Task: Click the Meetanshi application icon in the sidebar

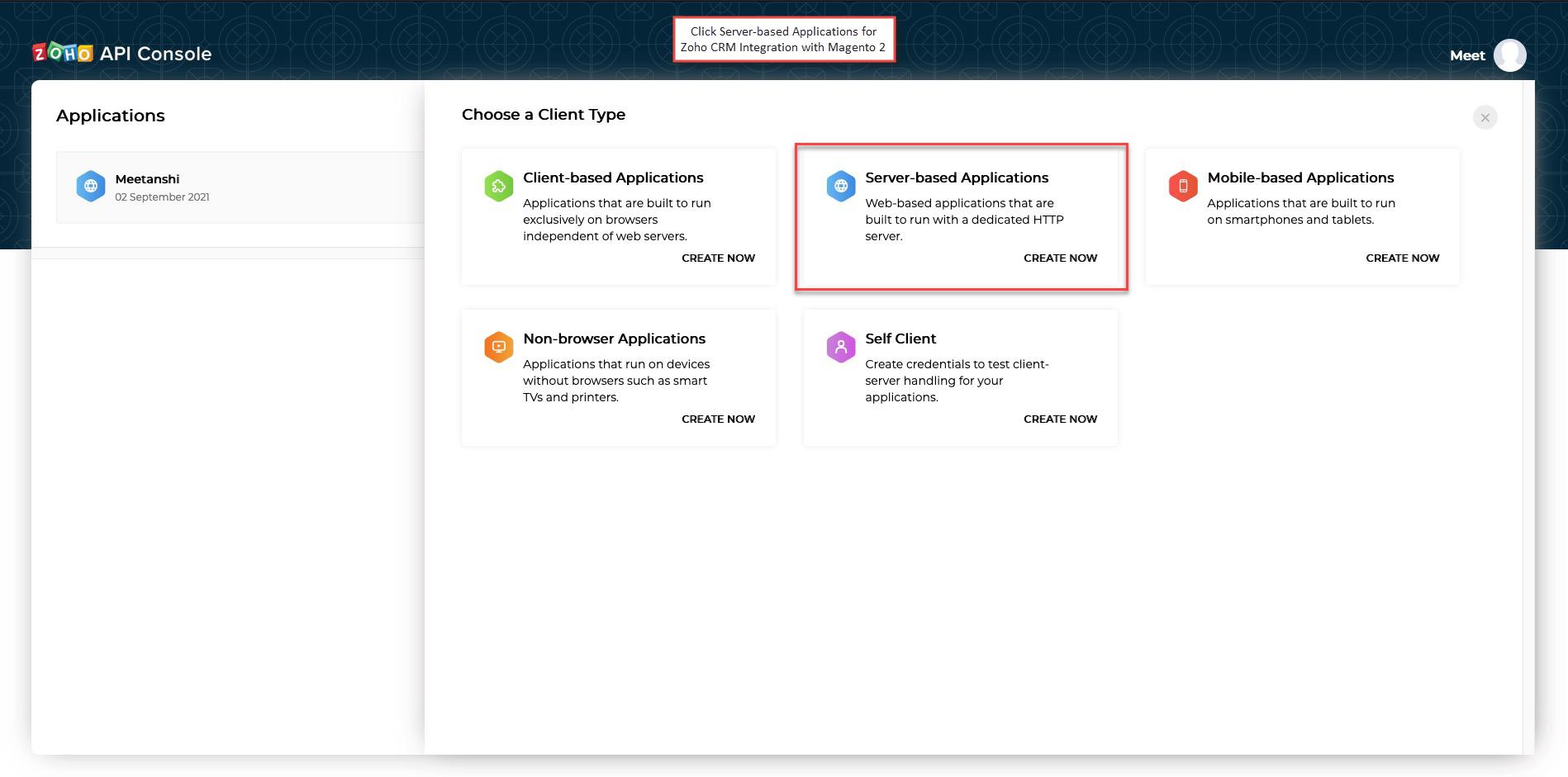Action: click(91, 186)
